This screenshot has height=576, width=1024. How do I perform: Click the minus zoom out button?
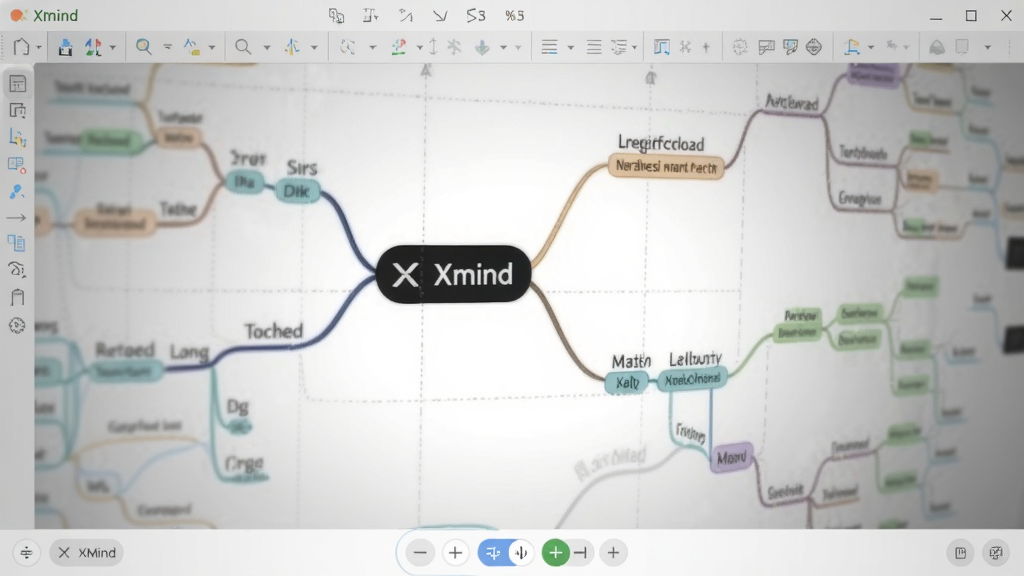click(x=420, y=553)
